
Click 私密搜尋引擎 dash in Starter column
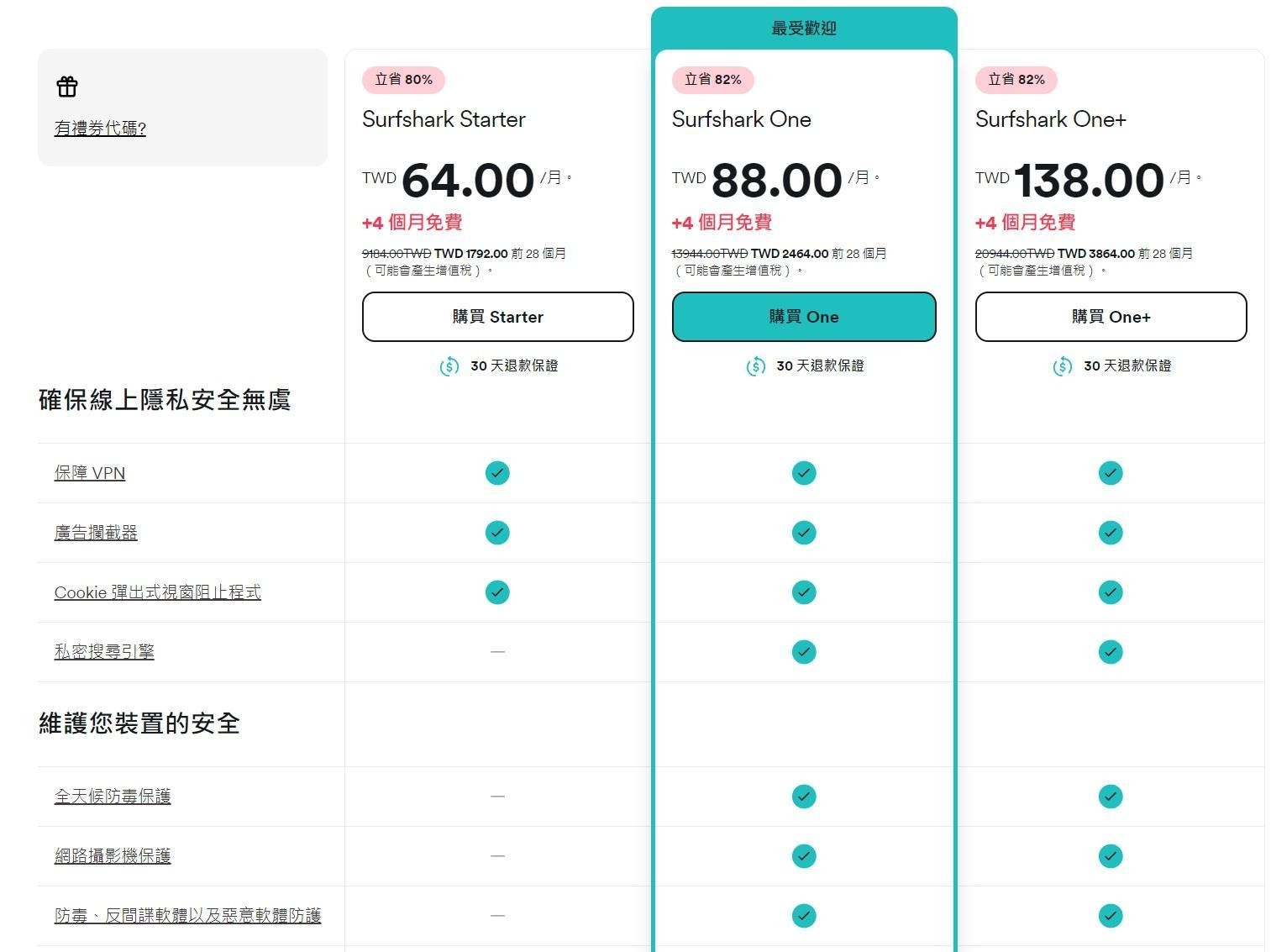pos(497,652)
